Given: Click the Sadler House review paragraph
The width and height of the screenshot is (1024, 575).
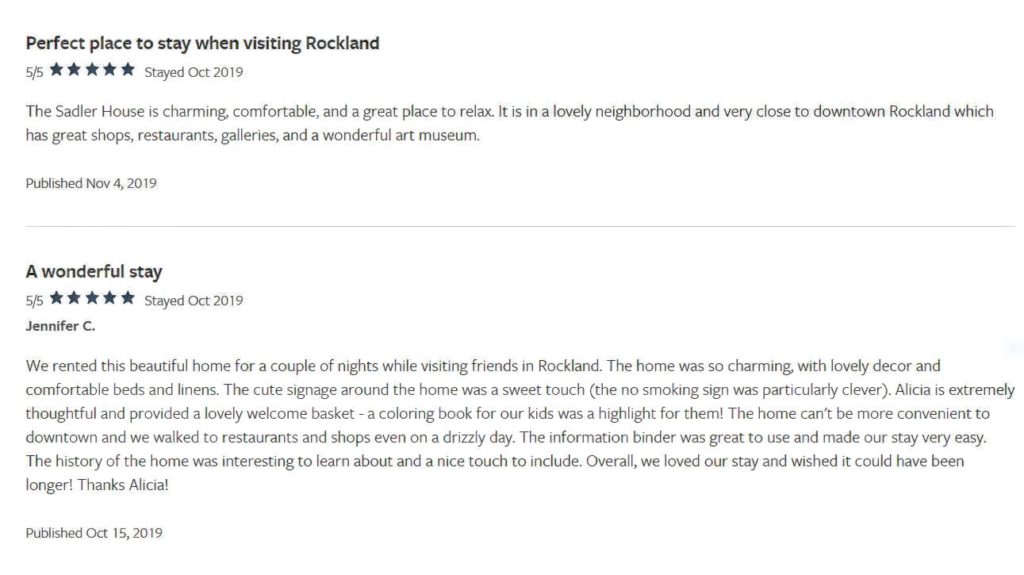Looking at the screenshot, I should coord(509,123).
